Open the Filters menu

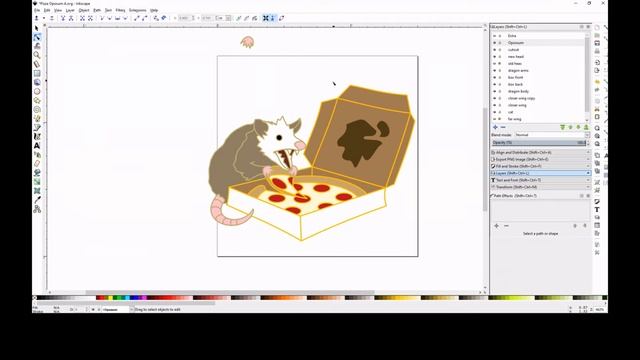point(120,10)
